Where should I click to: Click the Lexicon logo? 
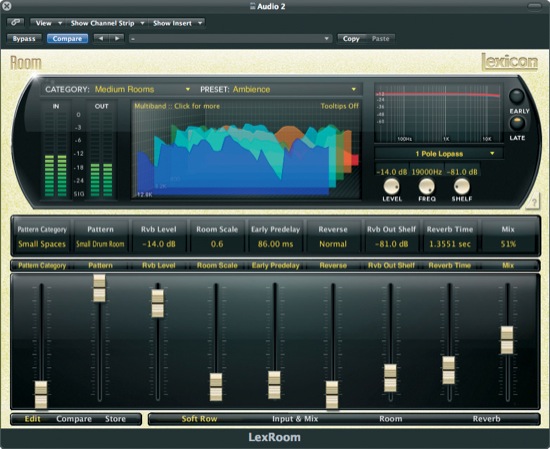pos(510,62)
